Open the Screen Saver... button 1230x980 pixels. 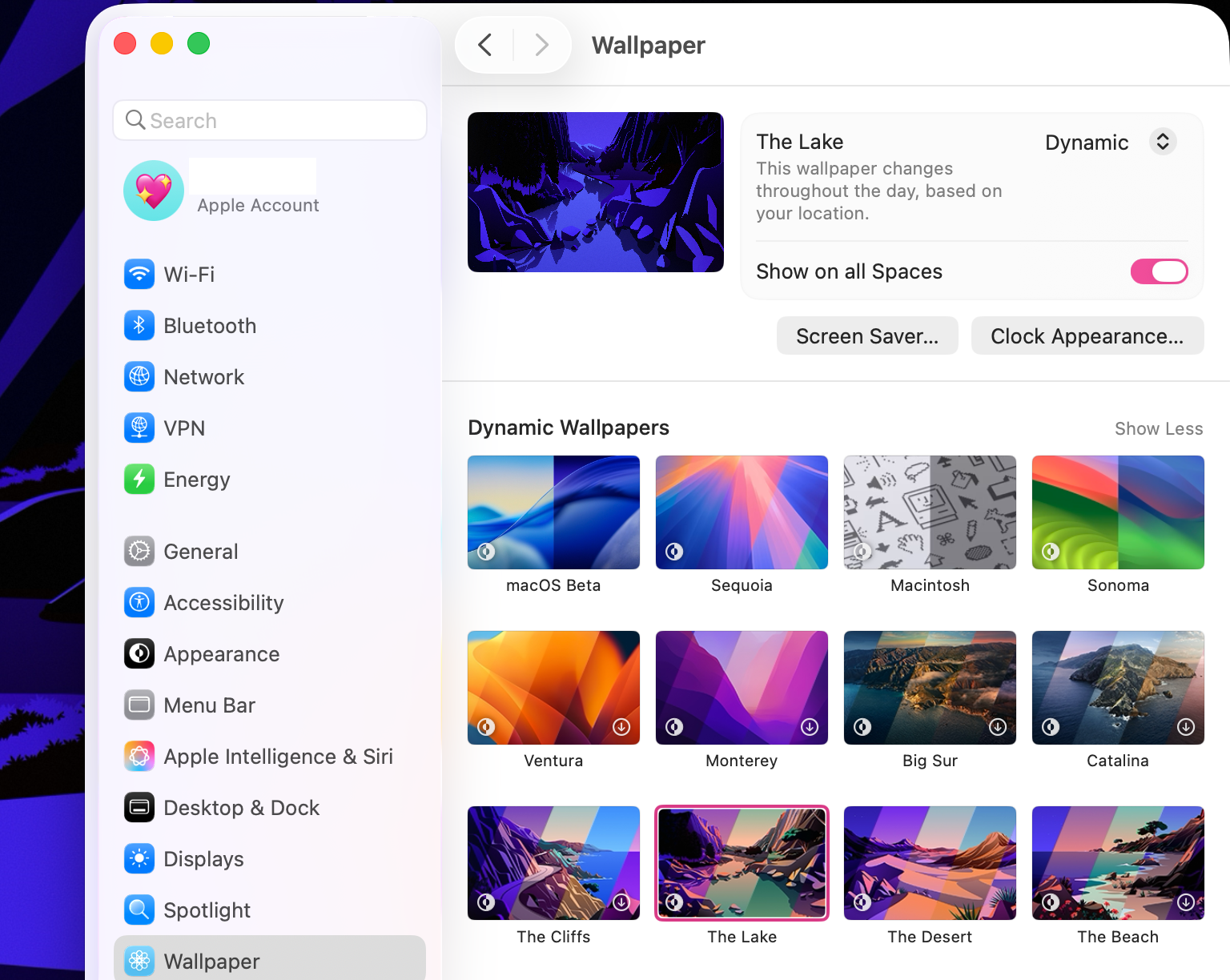pyautogui.click(x=867, y=335)
